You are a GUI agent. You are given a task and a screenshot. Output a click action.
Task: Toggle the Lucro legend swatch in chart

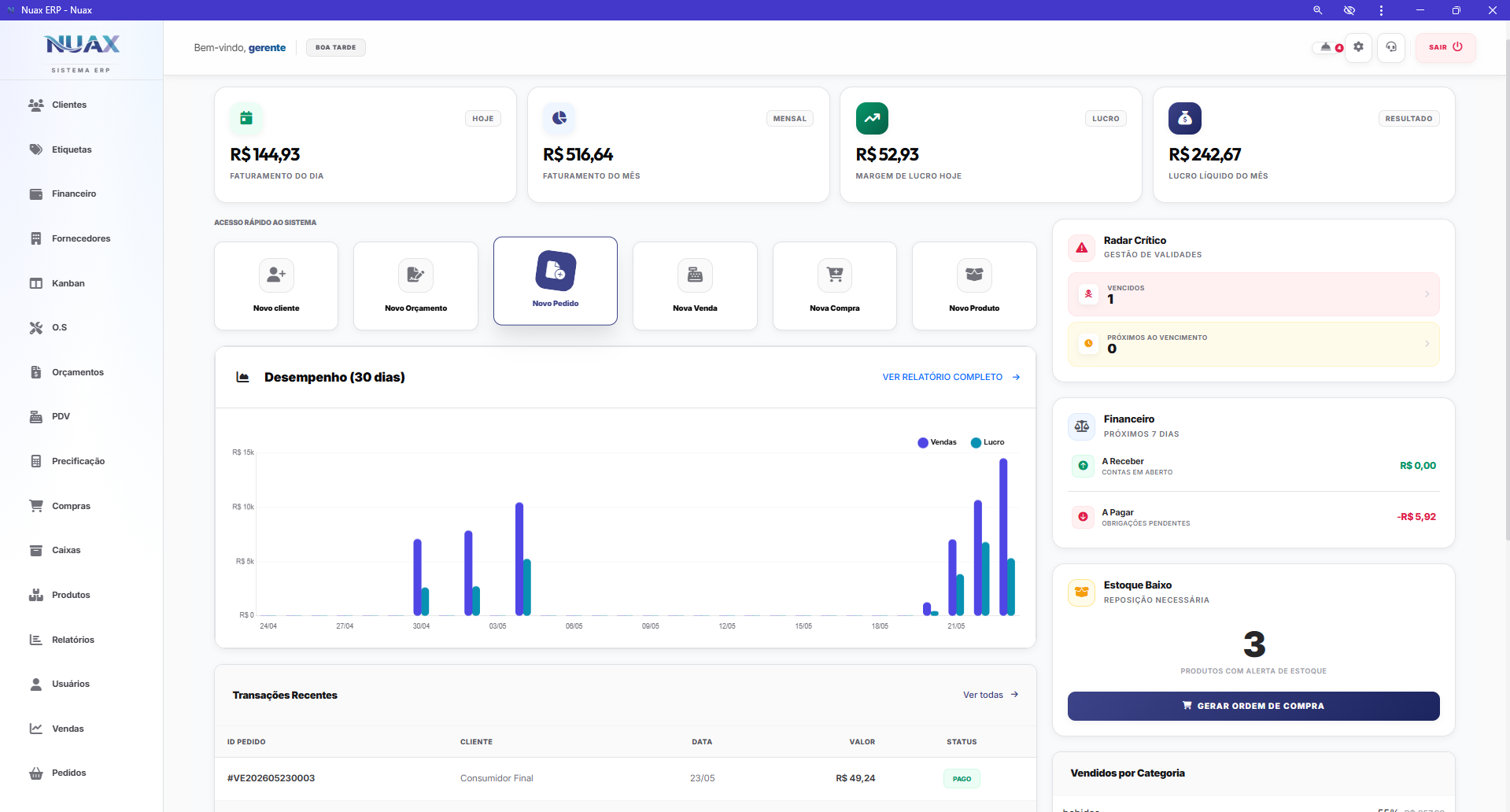coord(976,442)
